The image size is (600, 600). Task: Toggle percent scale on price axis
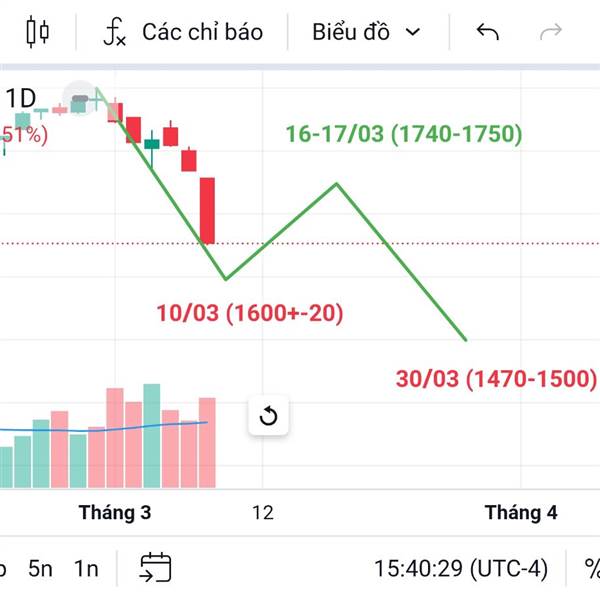[x=590, y=568]
